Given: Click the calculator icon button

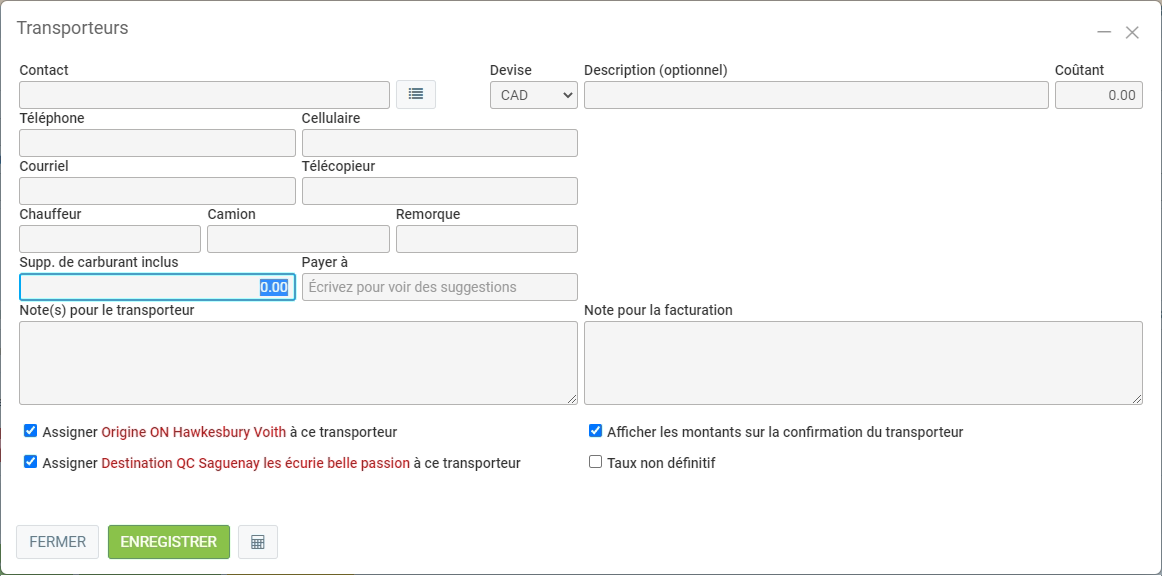Looking at the screenshot, I should pos(258,542).
